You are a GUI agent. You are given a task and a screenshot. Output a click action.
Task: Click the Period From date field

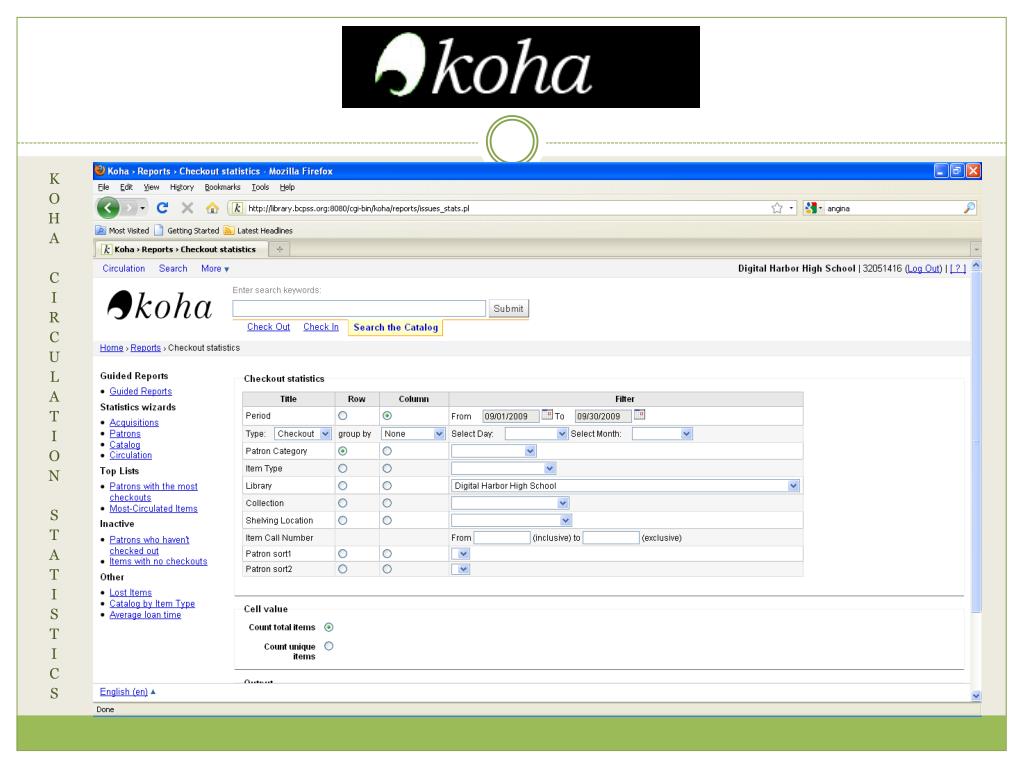(510, 416)
